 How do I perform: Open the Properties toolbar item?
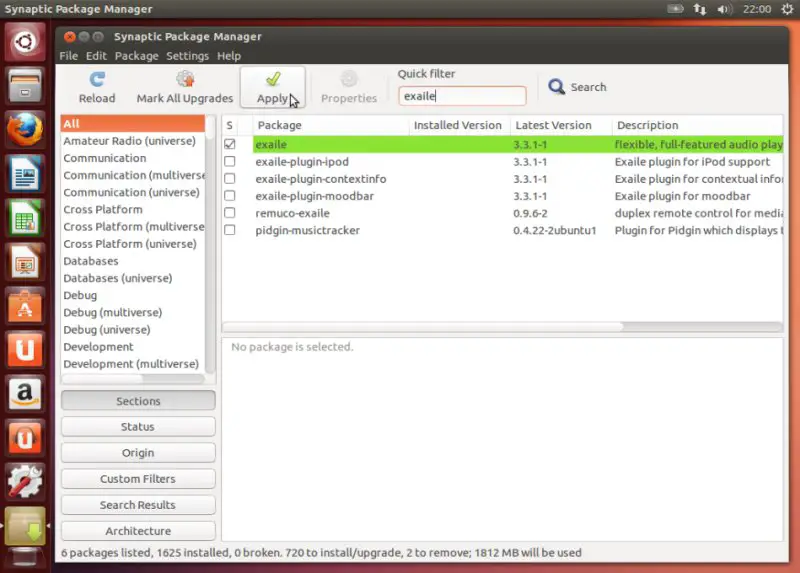pyautogui.click(x=349, y=87)
